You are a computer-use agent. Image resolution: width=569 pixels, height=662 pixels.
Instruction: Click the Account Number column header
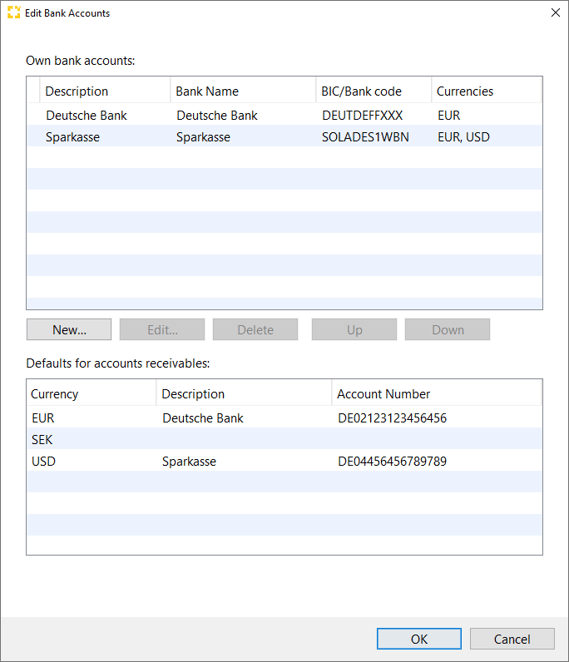pyautogui.click(x=437, y=393)
